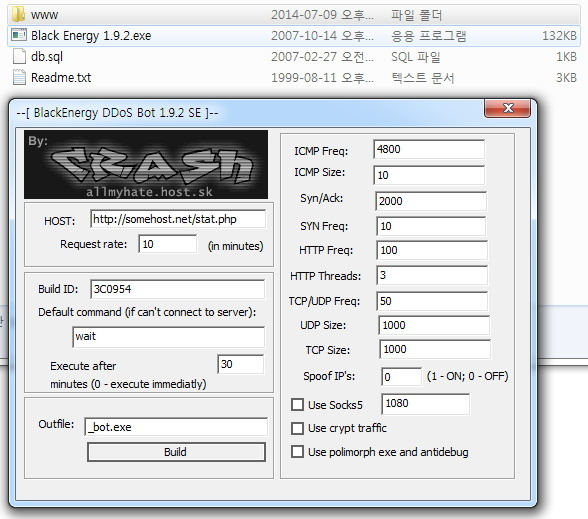The image size is (588, 519).
Task: Select the db.sql file name
Action: [x=47, y=57]
